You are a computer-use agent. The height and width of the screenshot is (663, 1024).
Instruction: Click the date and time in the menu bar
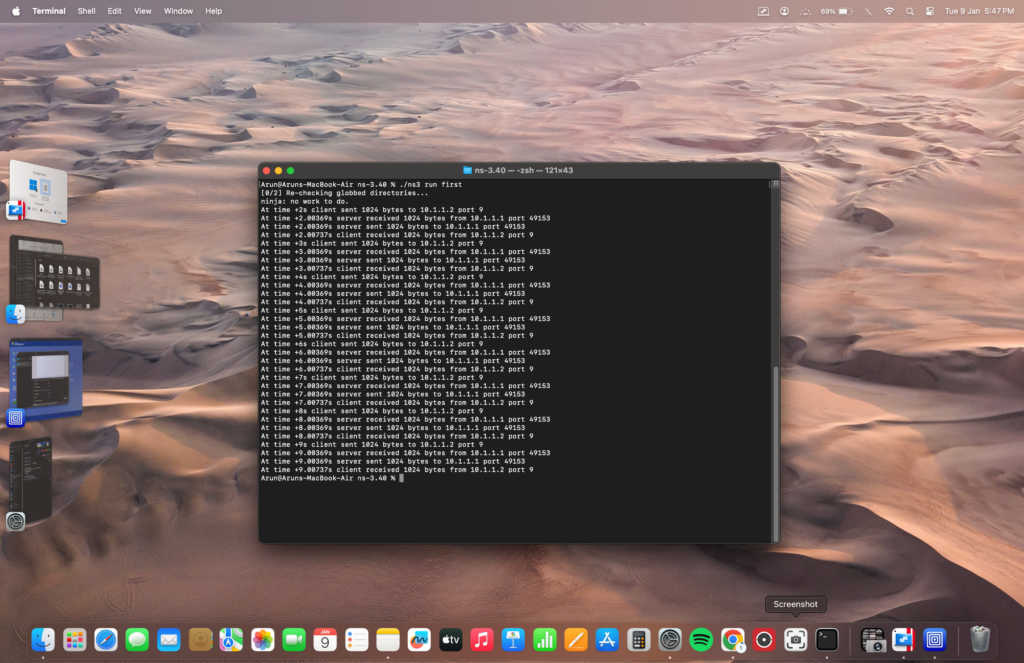click(x=980, y=11)
